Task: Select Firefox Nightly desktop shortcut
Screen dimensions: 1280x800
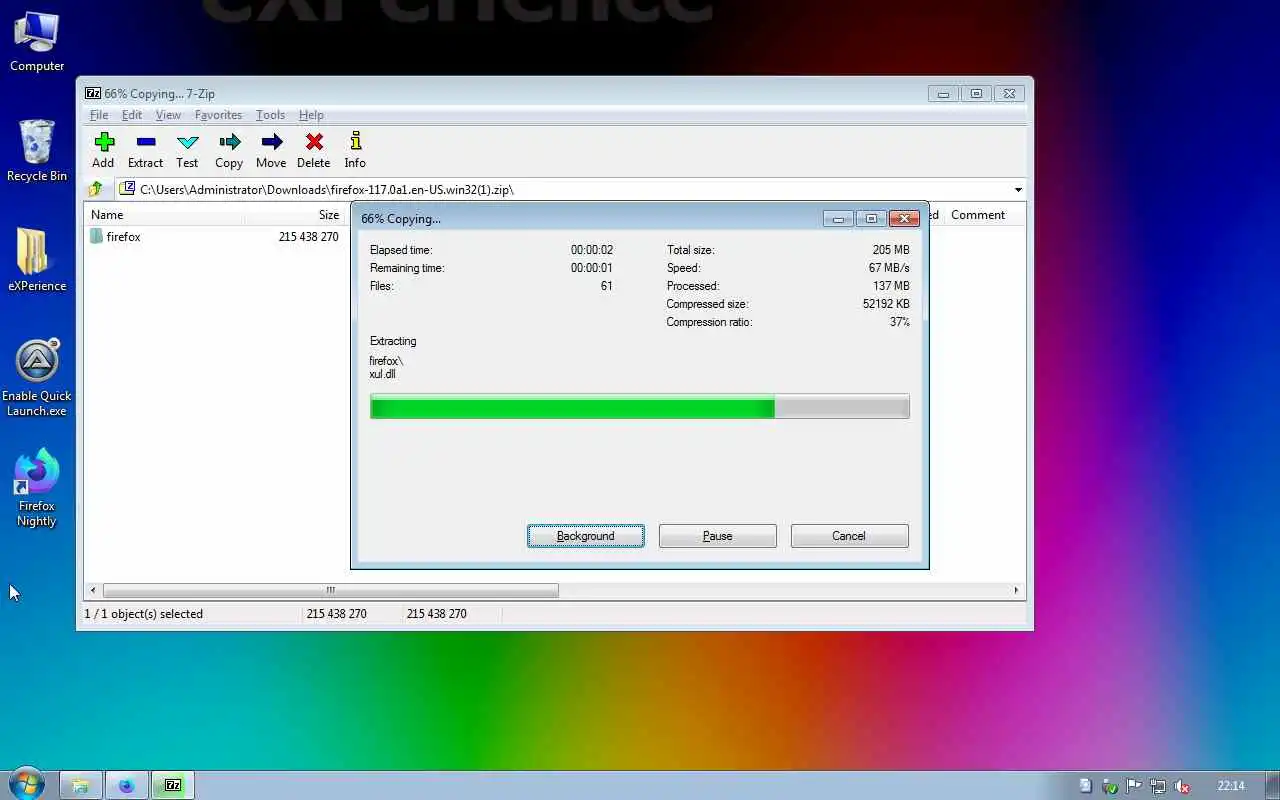Action: click(37, 488)
